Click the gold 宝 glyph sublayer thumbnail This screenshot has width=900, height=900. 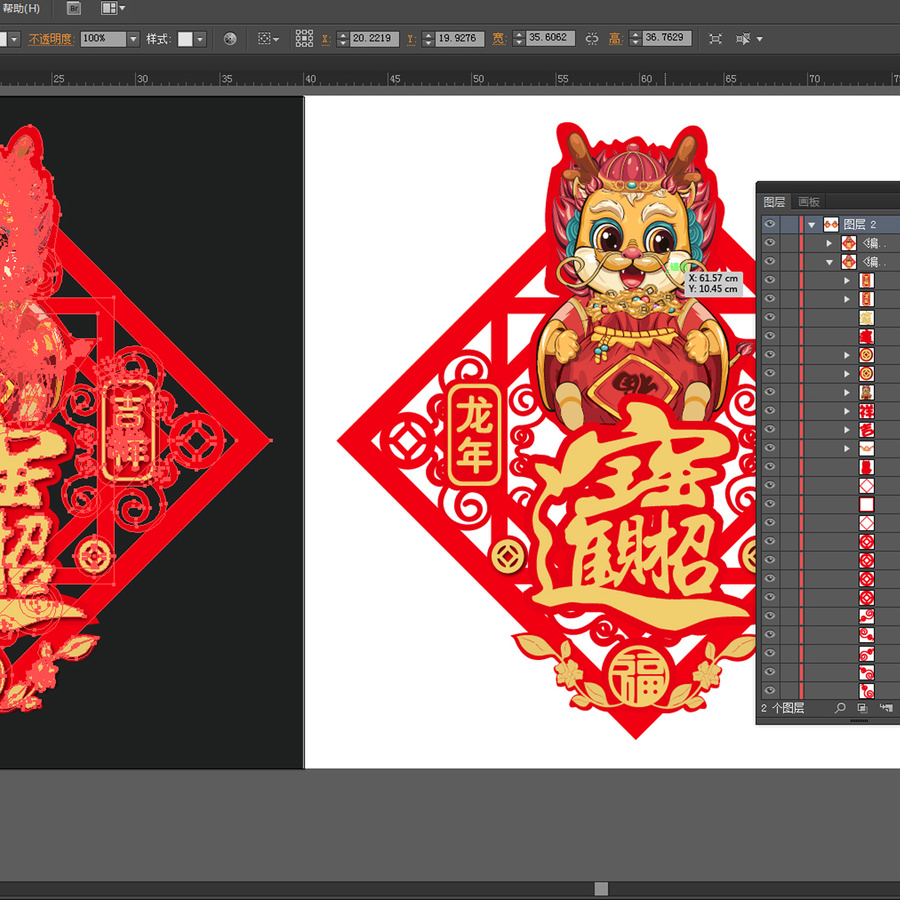point(866,317)
